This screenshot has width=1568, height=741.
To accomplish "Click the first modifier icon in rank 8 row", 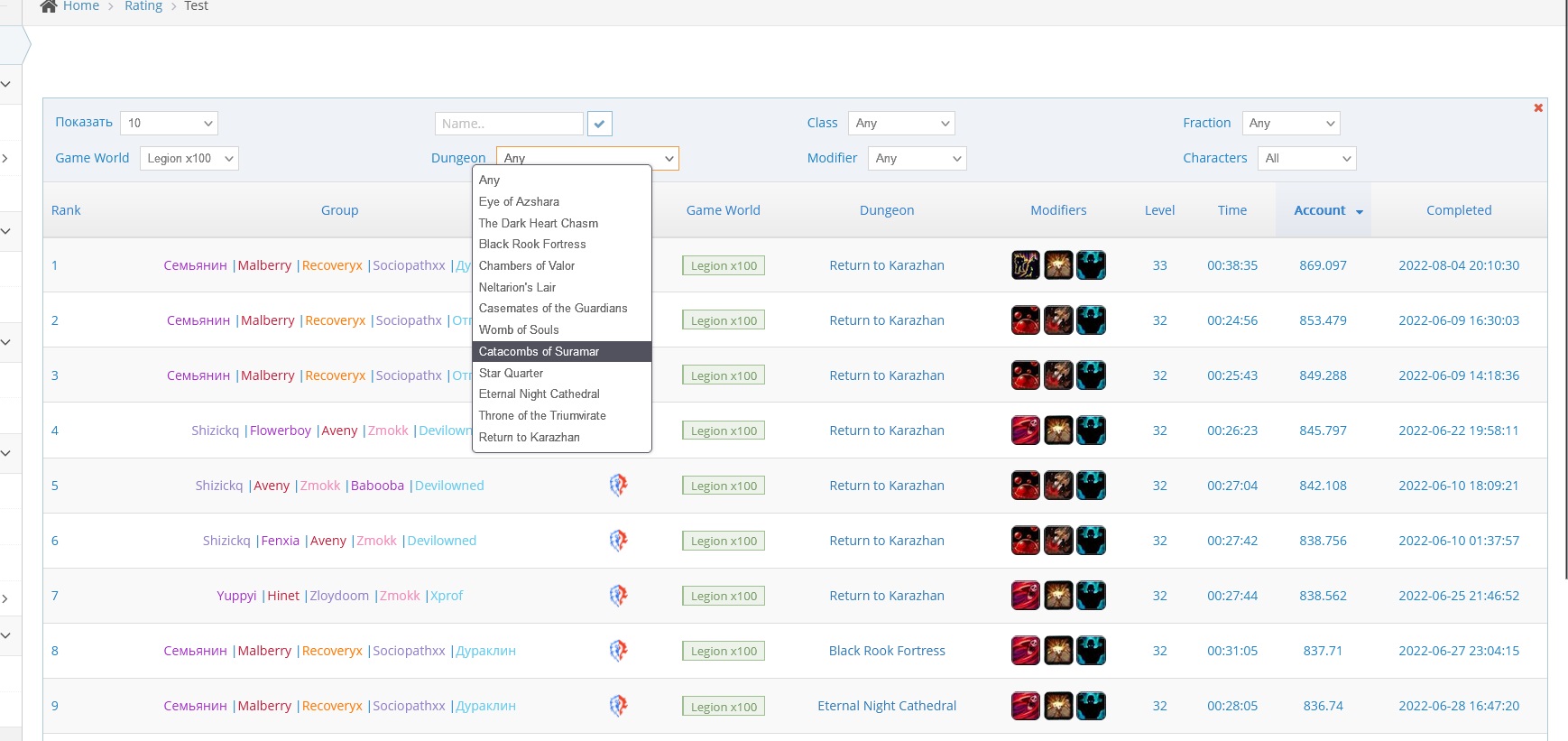I will tap(1026, 651).
